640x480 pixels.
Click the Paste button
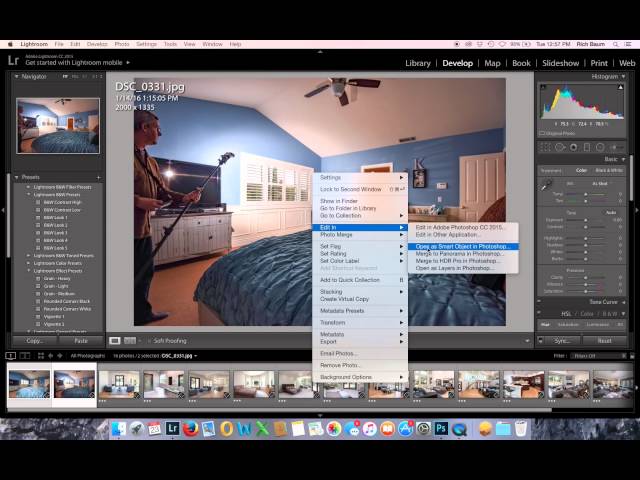(81, 340)
